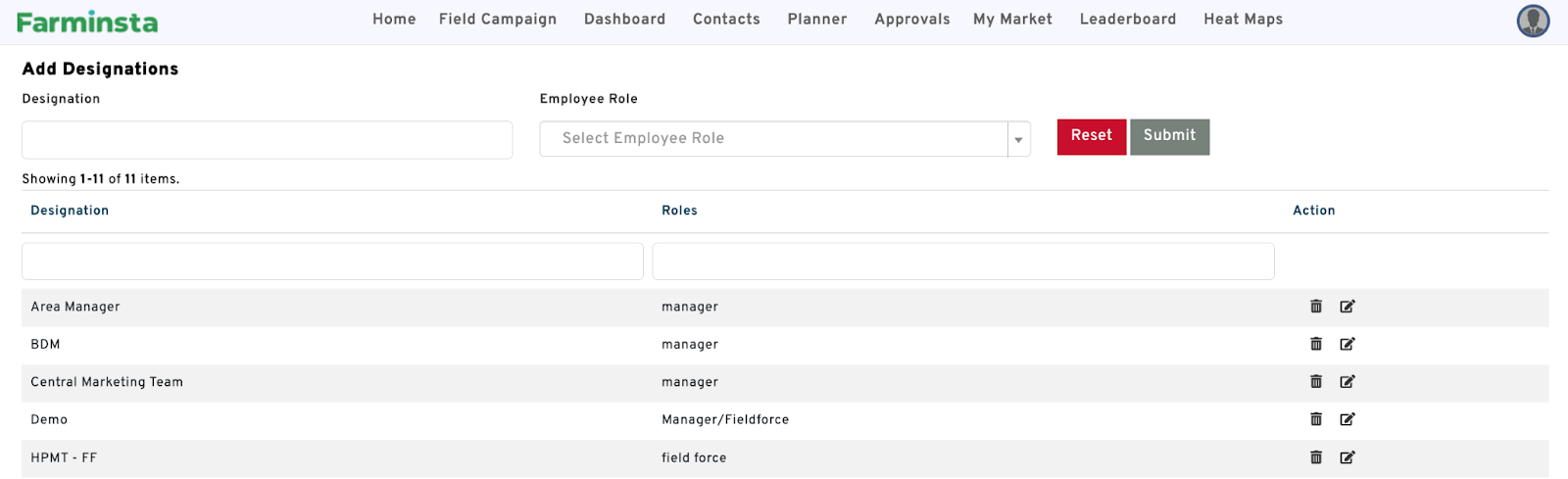1568x479 pixels.
Task: Click trash icon for BDM row
Action: pos(1316,344)
